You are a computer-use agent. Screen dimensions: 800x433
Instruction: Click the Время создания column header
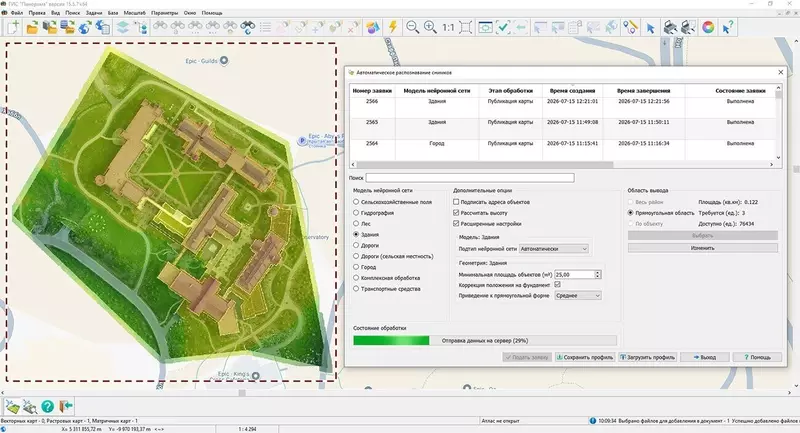pos(572,91)
